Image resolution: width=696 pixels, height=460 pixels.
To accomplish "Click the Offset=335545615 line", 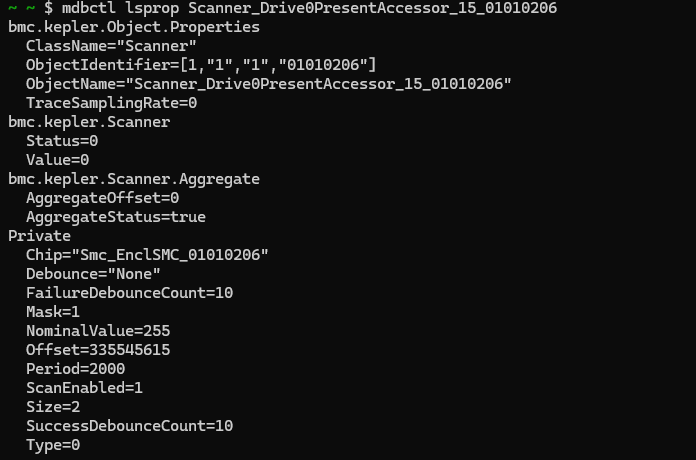I will pos(98,350).
